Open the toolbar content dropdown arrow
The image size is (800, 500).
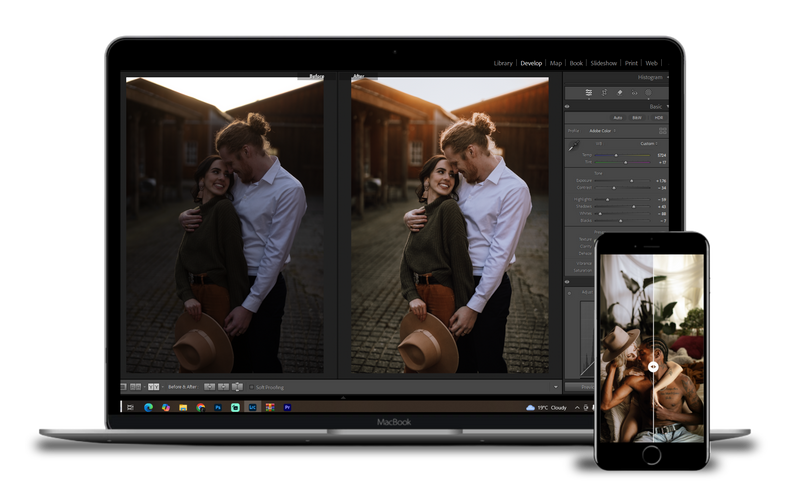click(x=556, y=387)
